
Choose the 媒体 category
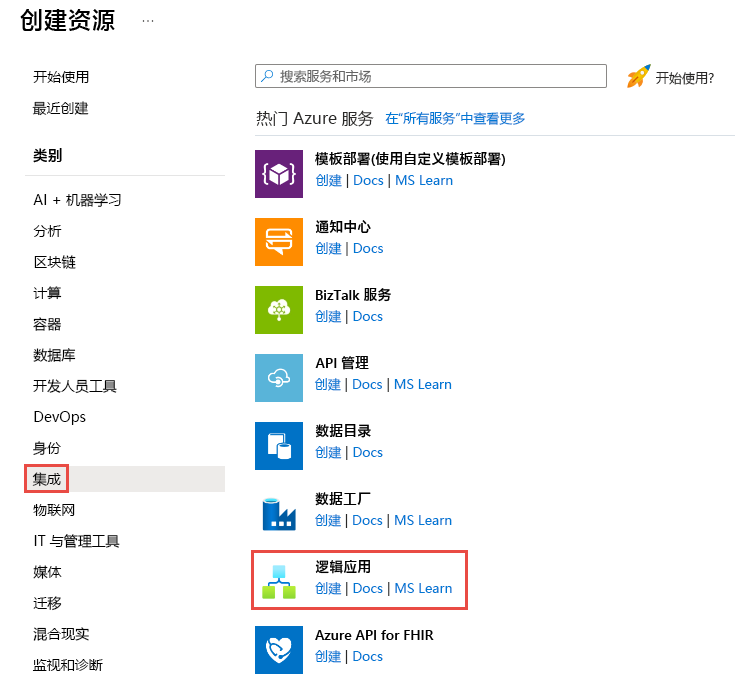(x=47, y=572)
